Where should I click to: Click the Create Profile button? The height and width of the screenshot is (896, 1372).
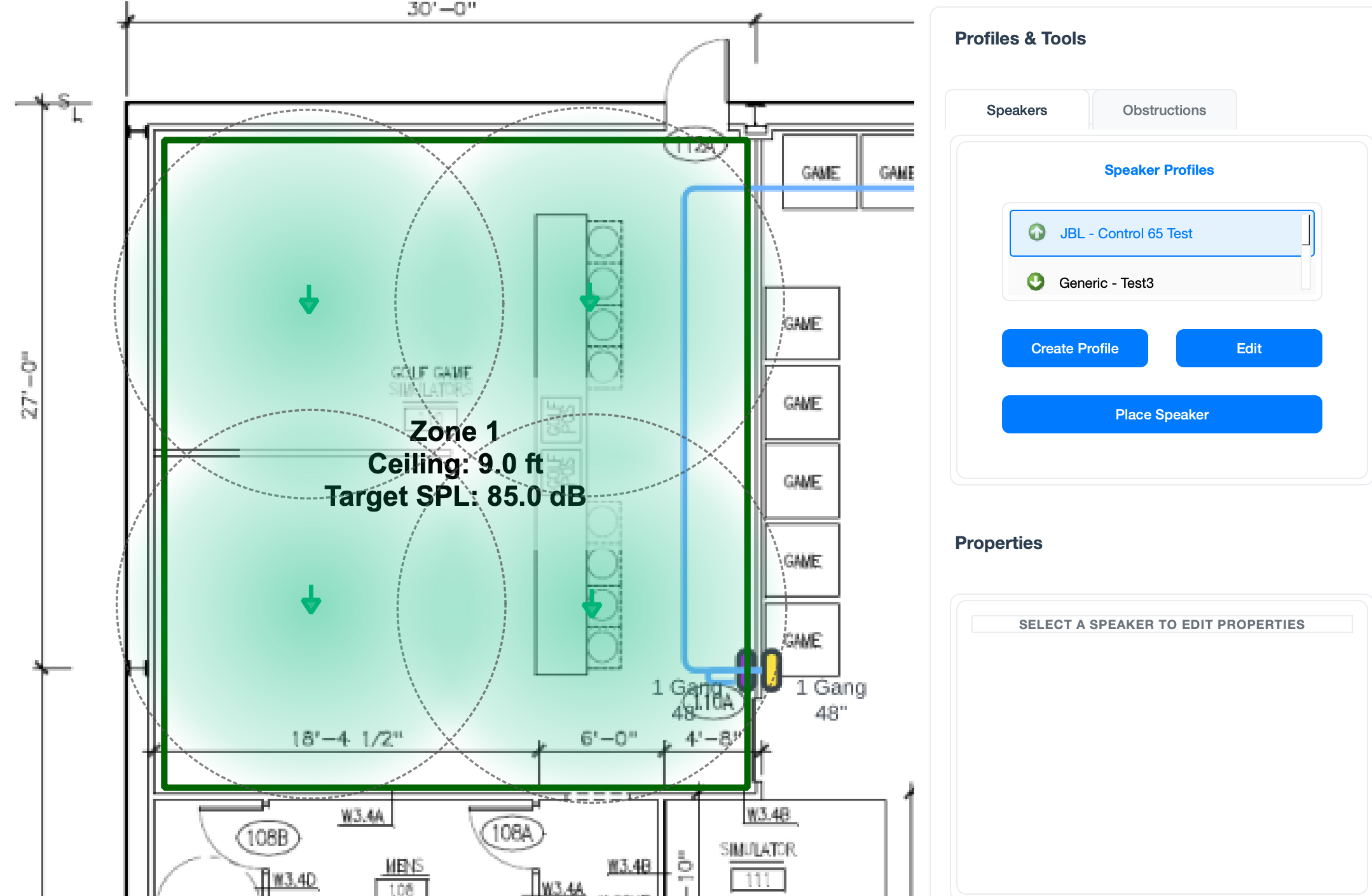point(1074,348)
